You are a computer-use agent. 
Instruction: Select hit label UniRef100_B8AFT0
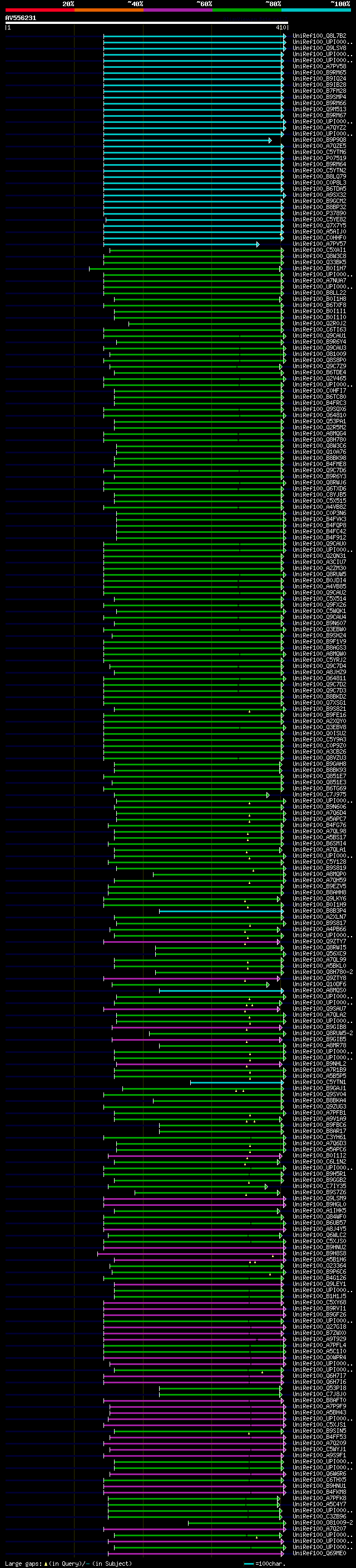tap(319, 1401)
